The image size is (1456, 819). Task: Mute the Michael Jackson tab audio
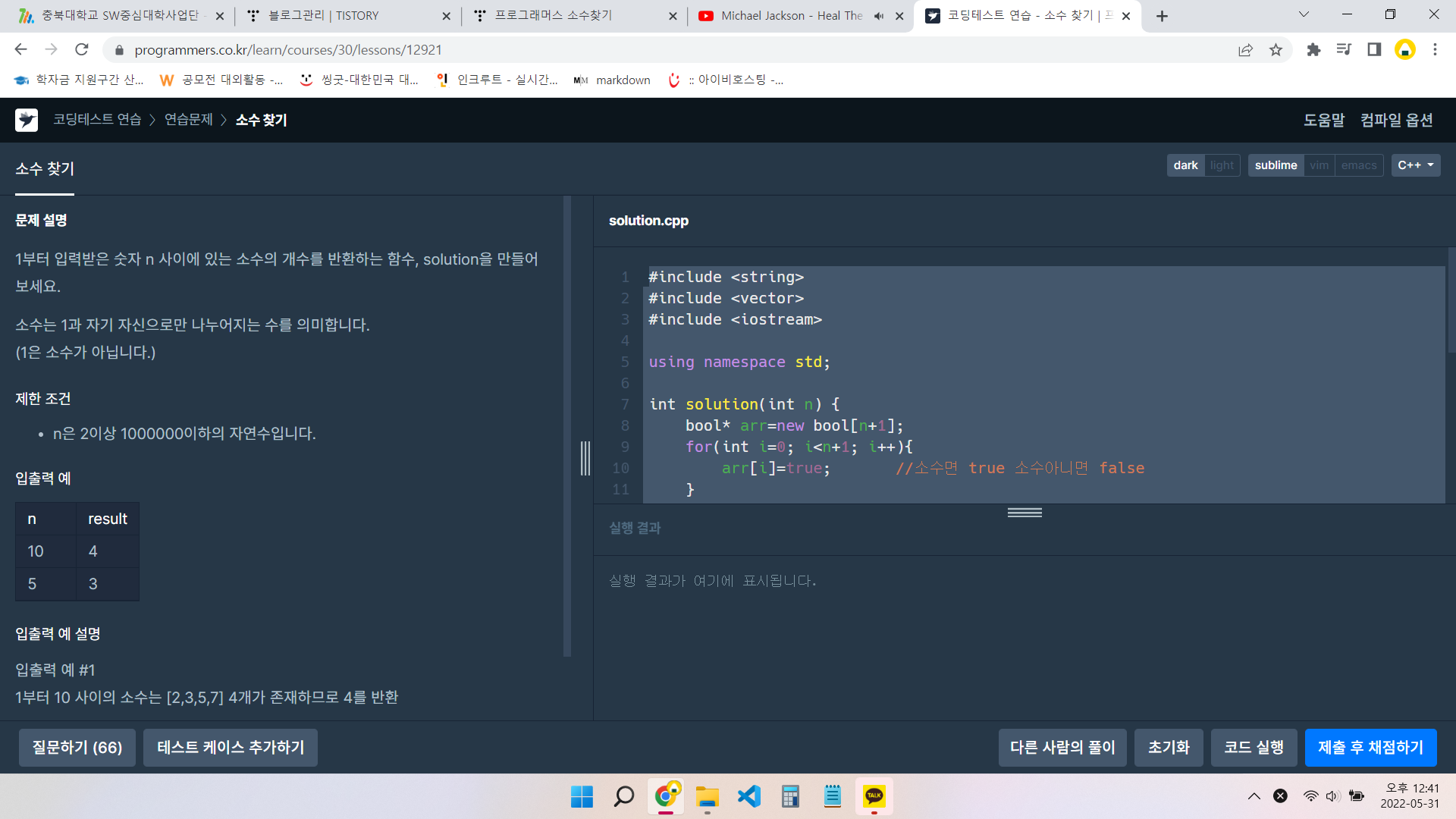[x=879, y=16]
